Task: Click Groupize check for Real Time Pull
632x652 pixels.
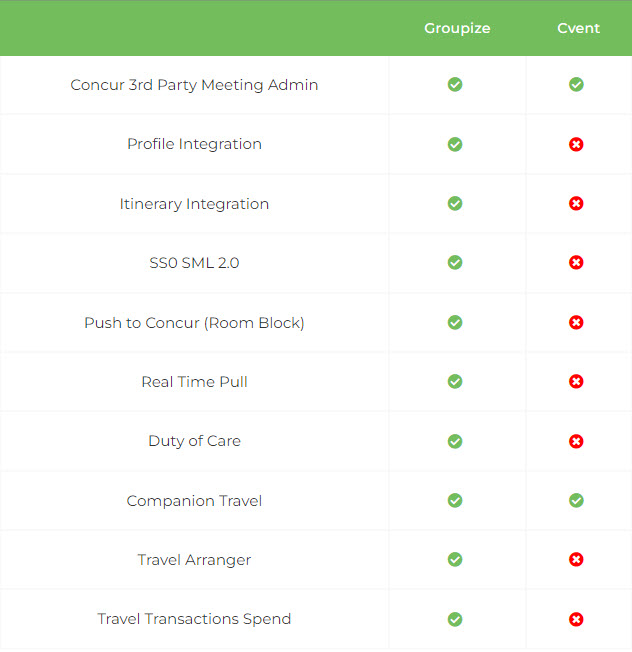Action: pos(455,382)
